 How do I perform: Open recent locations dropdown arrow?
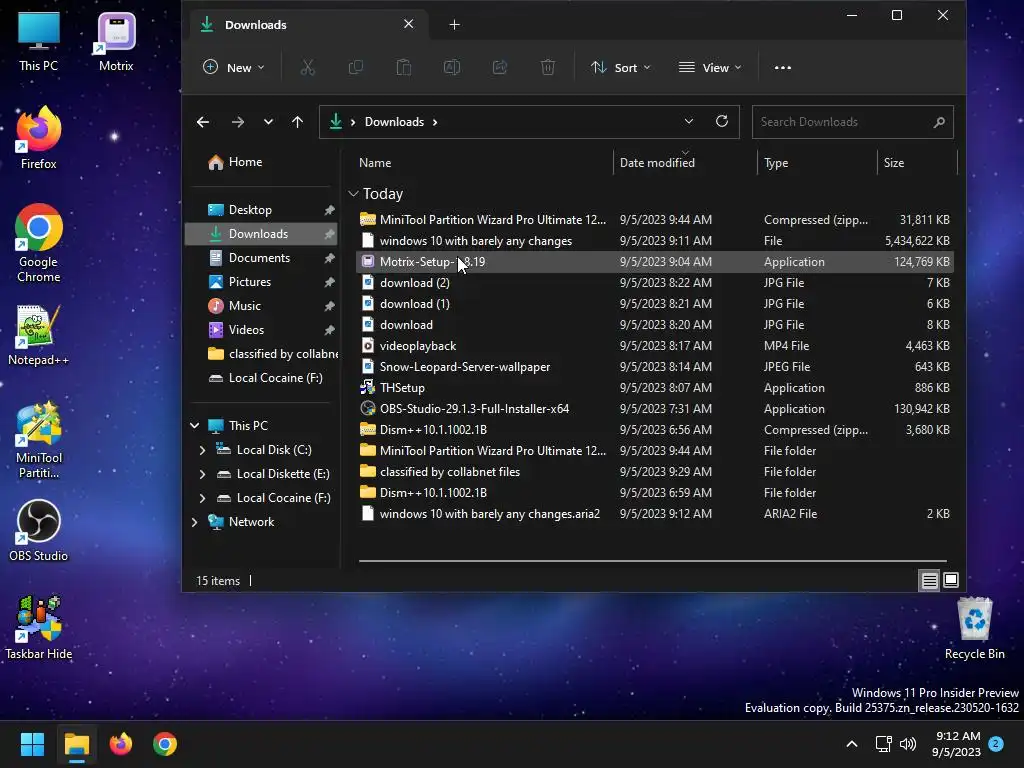point(268,122)
